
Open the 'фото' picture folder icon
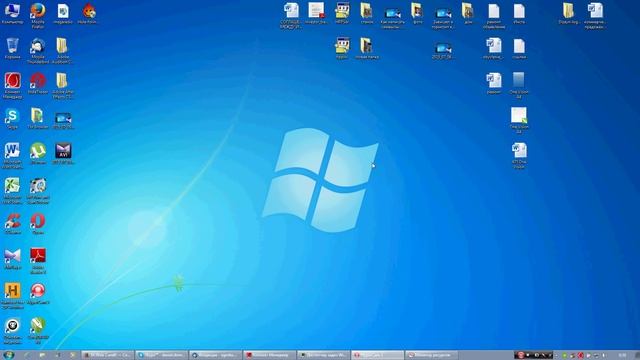tap(417, 11)
